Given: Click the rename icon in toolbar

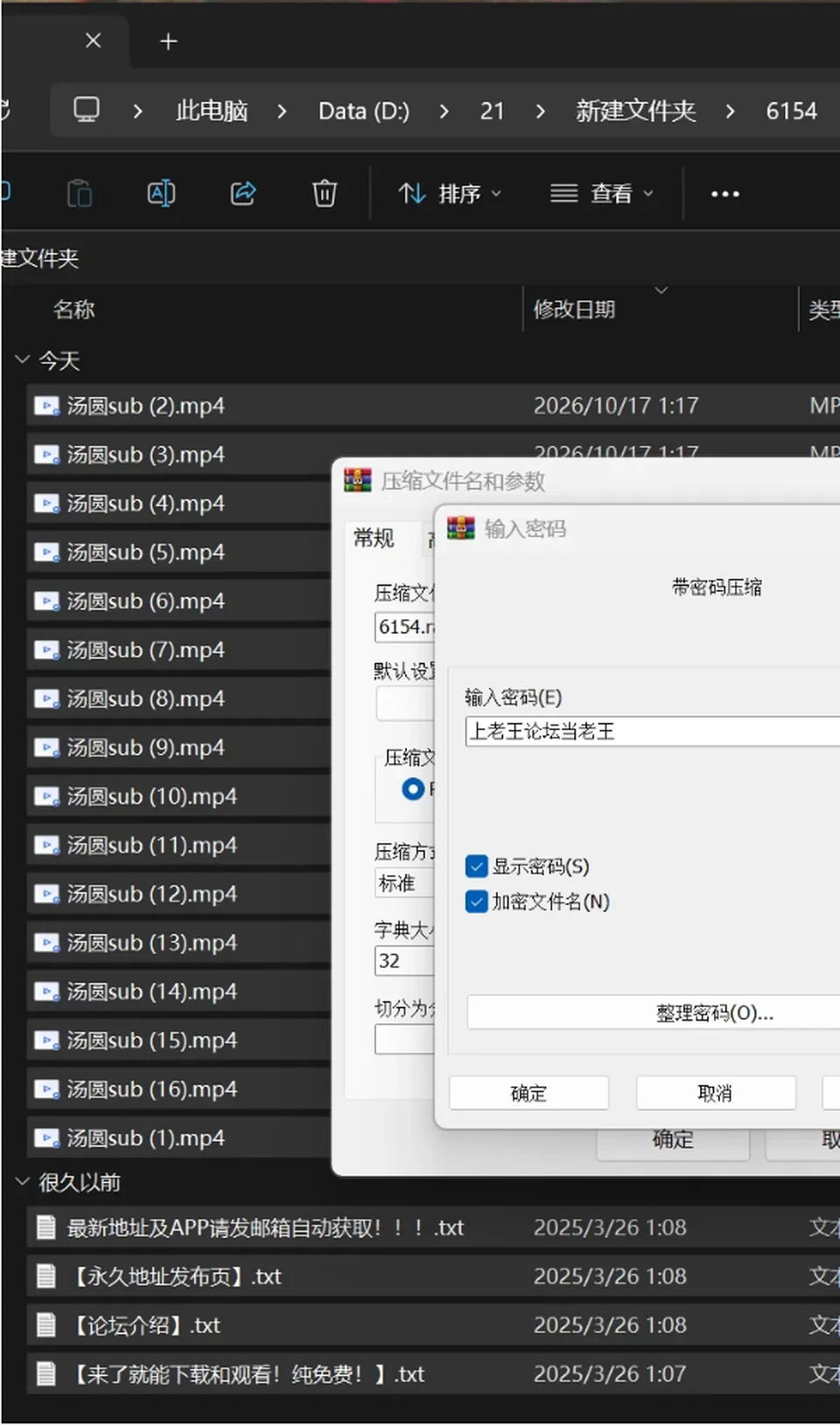Looking at the screenshot, I should tap(161, 193).
